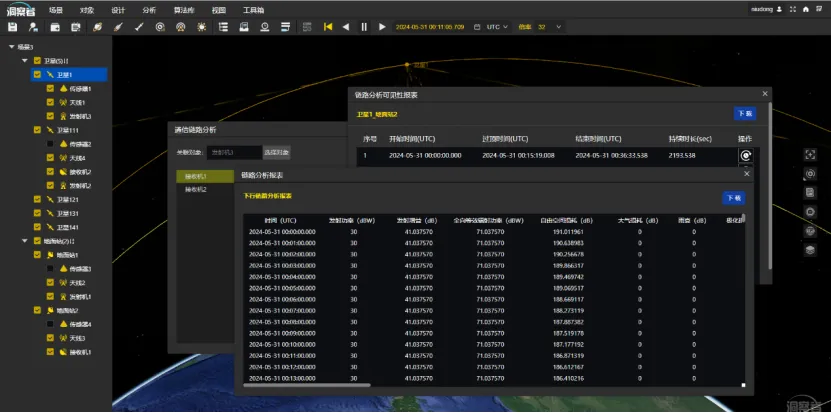The height and width of the screenshot is (413, 831).
Task: Play the simulation forward
Action: [382, 27]
